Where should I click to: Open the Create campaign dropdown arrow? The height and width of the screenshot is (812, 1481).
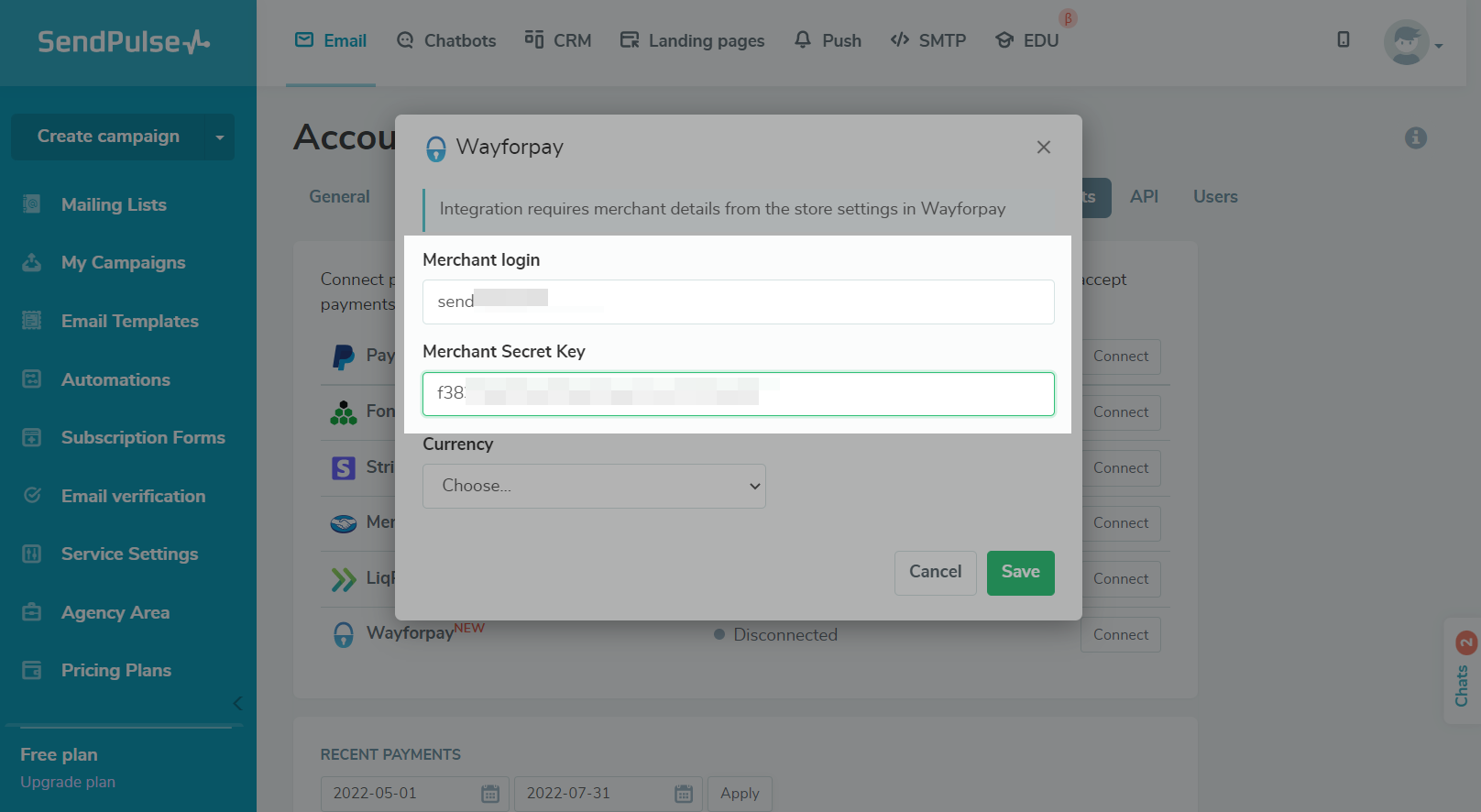[x=220, y=137]
